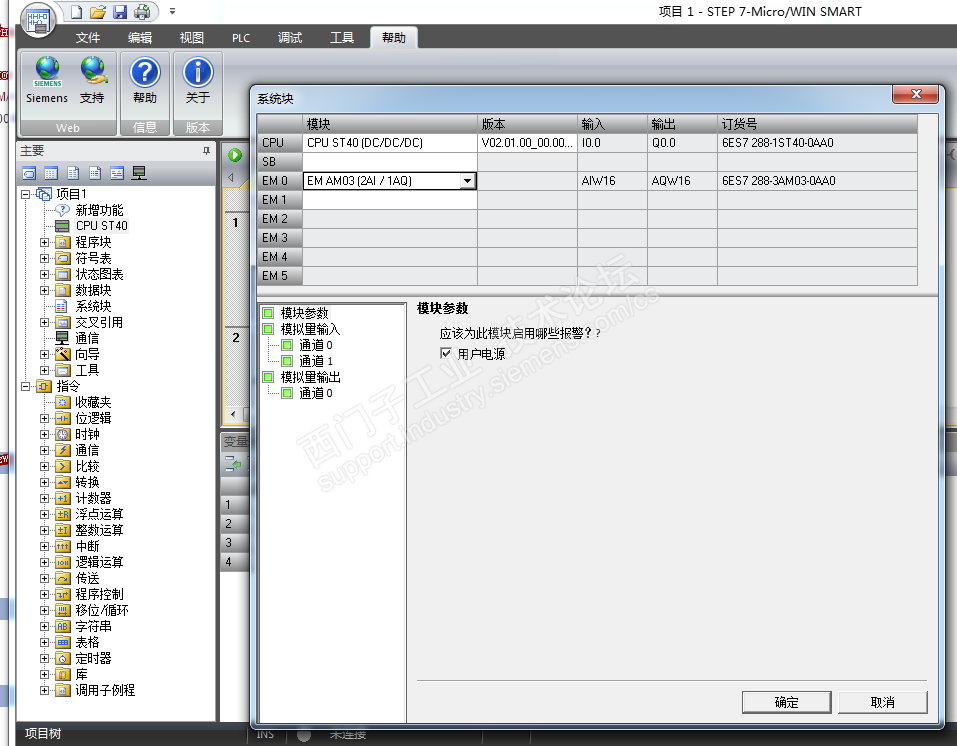957x746 pixels.
Task: Click order number 6ES7 288-3AM03-0AA0 cell
Action: coord(817,181)
